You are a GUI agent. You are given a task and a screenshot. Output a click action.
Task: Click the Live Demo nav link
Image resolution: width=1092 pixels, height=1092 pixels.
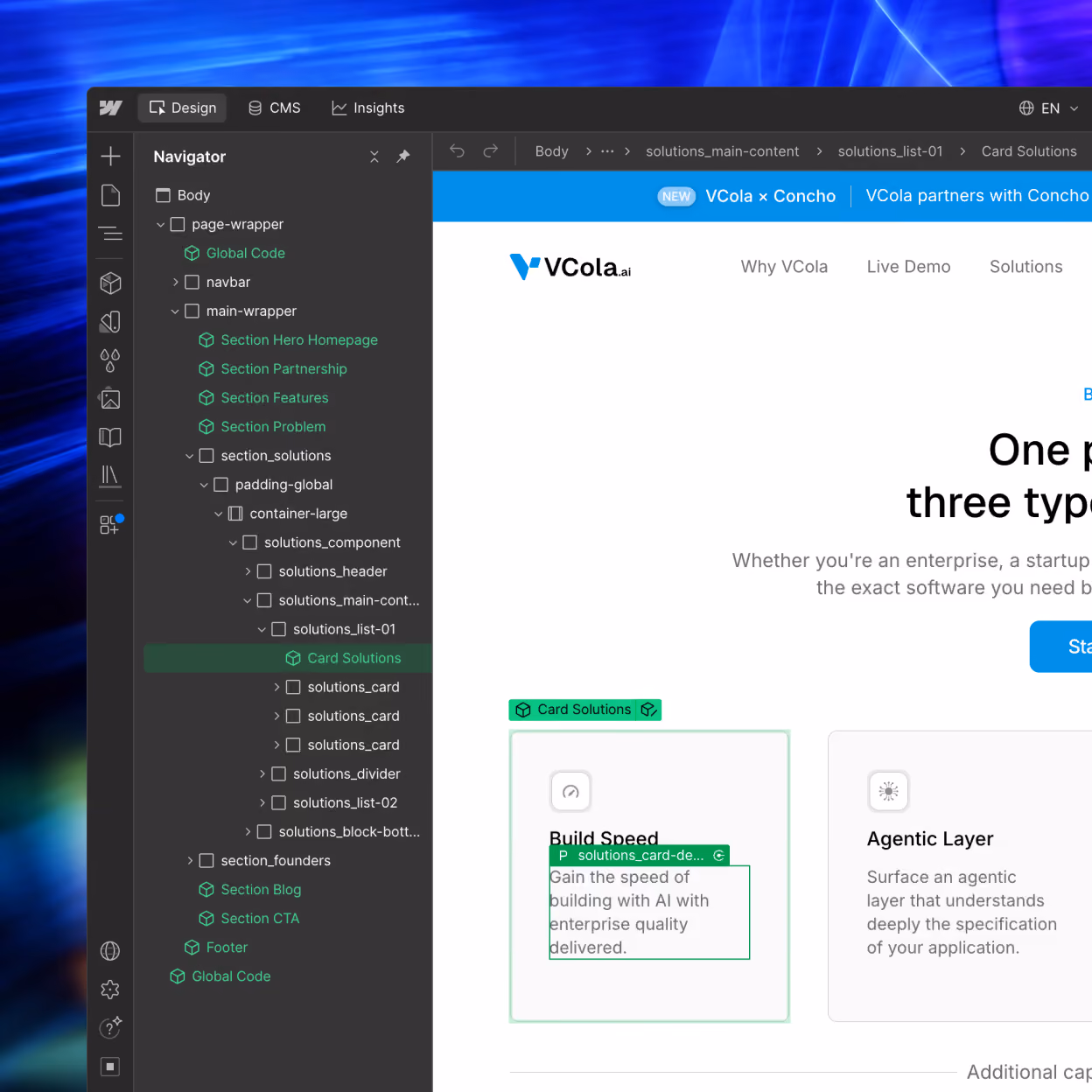[x=908, y=267]
